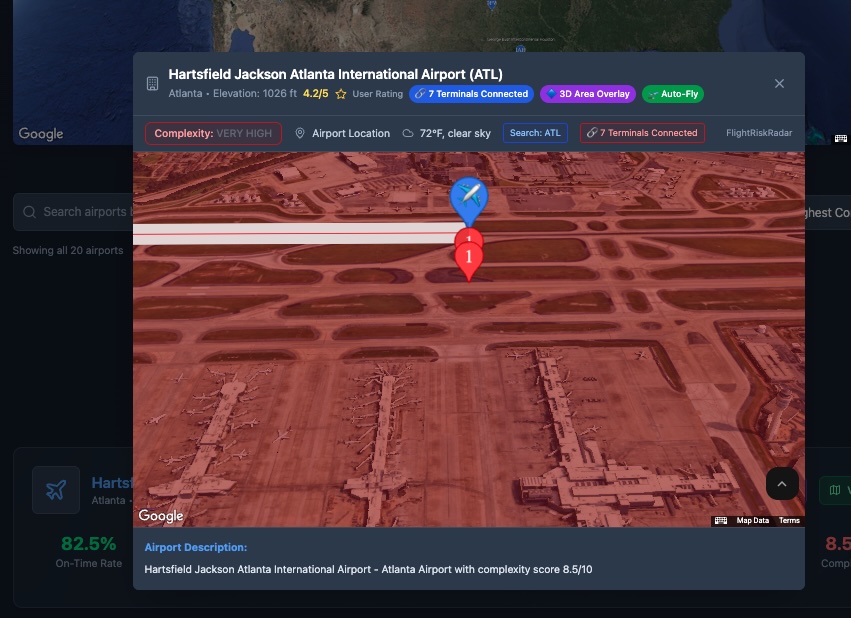
Task: Open the Map Data link
Action: pyautogui.click(x=752, y=520)
